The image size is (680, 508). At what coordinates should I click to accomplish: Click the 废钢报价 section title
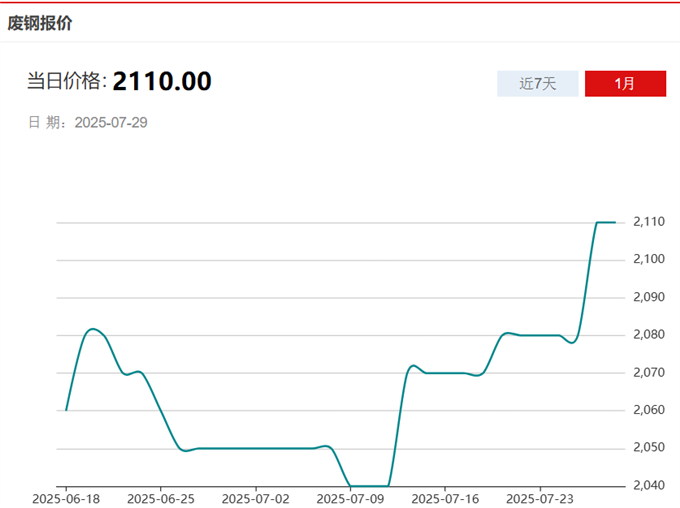pyautogui.click(x=40, y=22)
